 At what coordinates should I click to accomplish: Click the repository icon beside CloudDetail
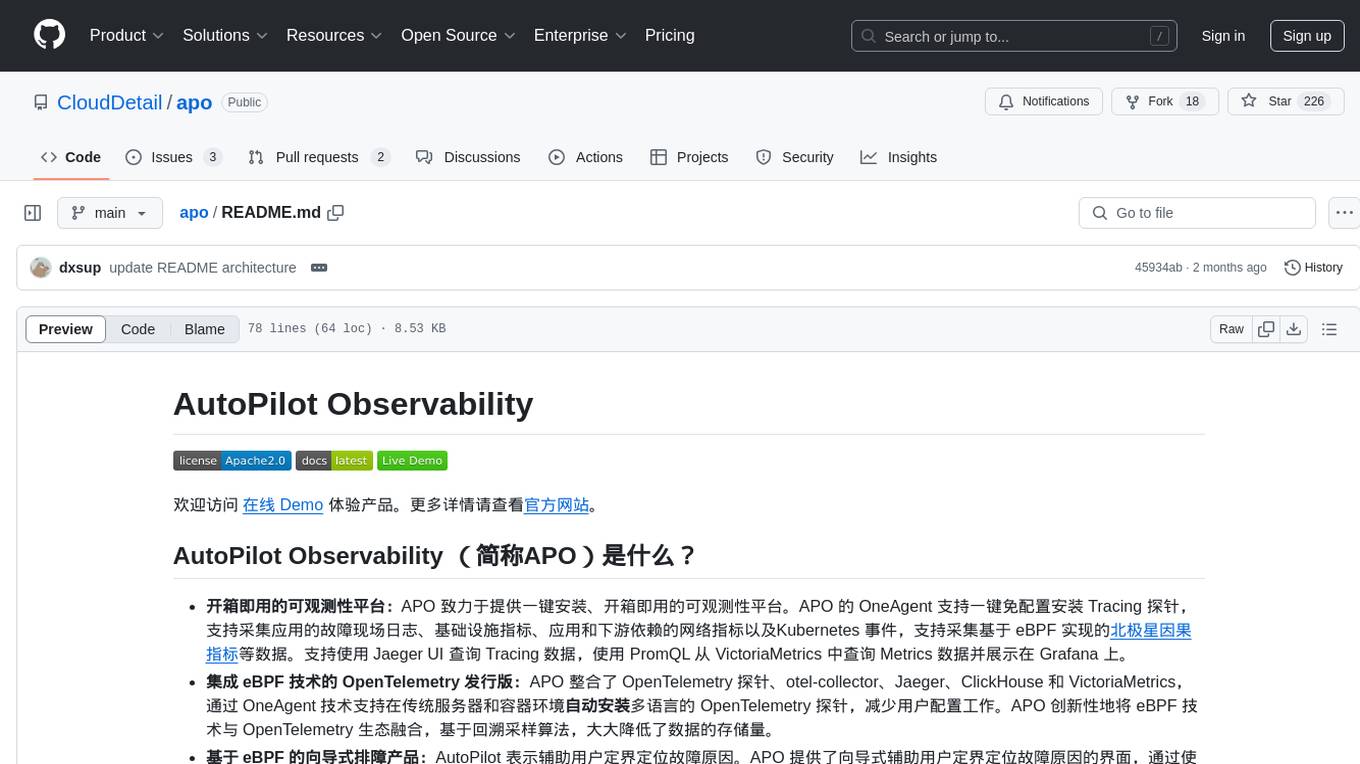[40, 103]
